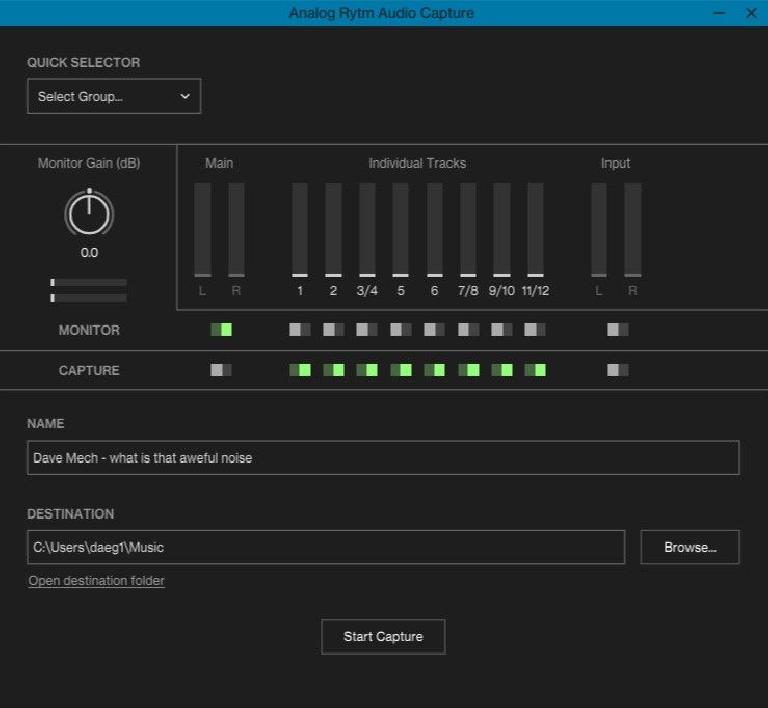768x708 pixels.
Task: Toggle Monitor for track 5
Action: click(401, 330)
